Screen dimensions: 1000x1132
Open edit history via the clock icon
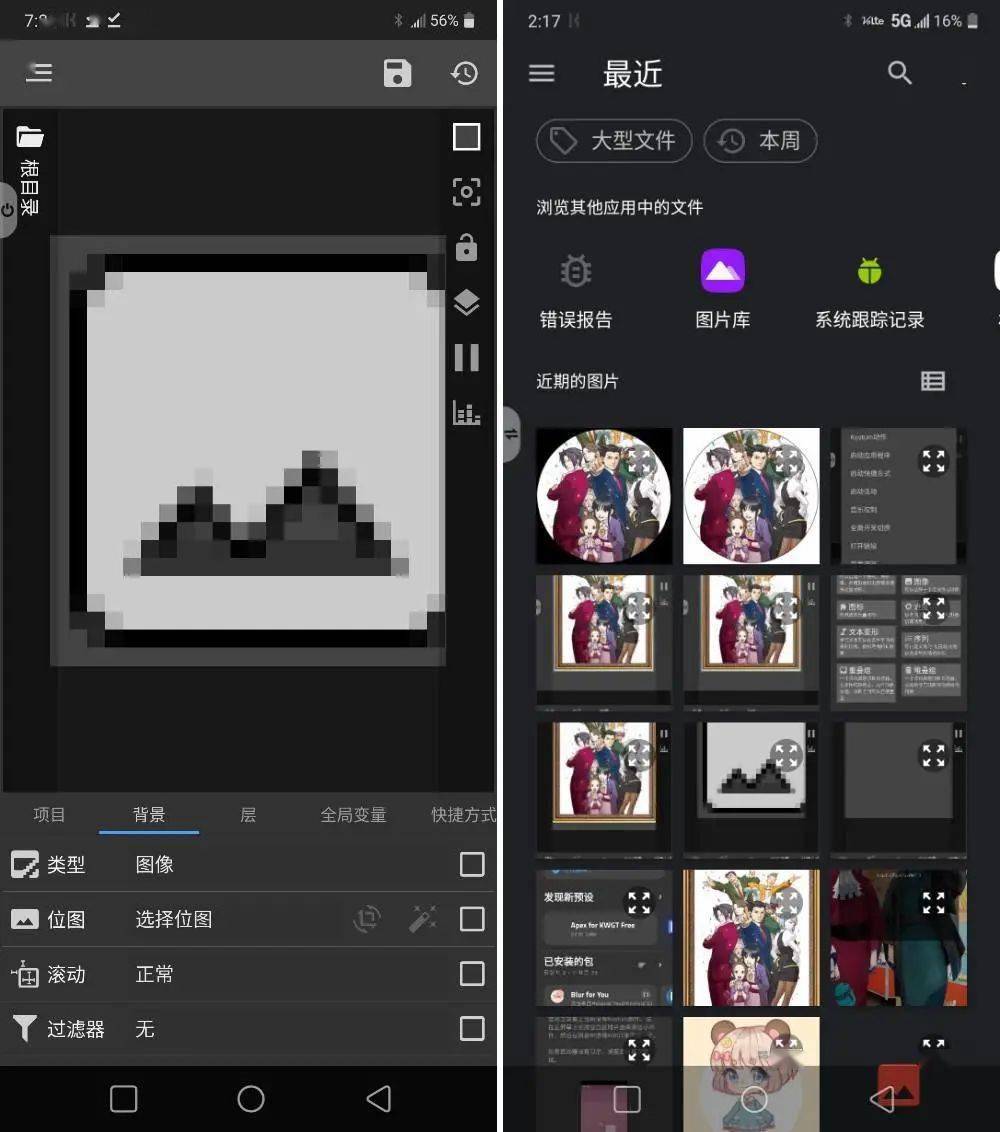point(464,73)
